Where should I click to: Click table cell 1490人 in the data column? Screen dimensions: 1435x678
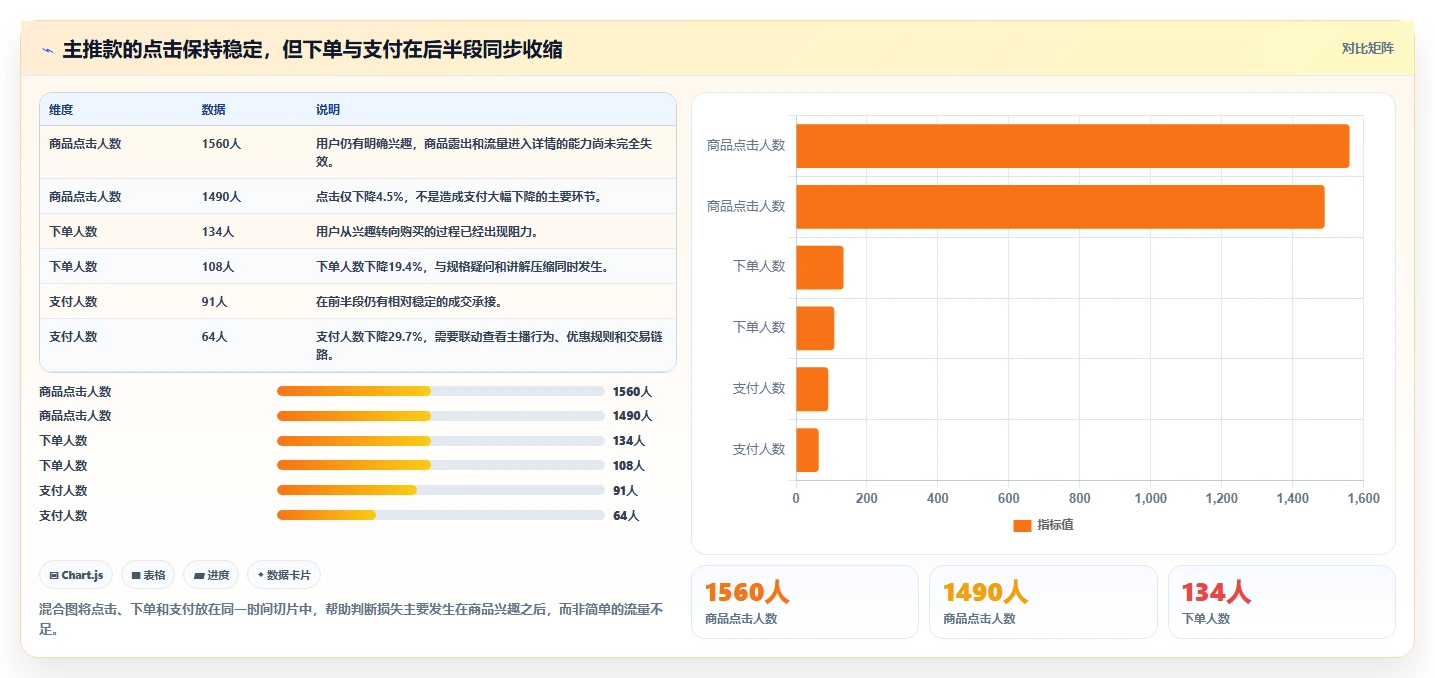click(x=221, y=197)
